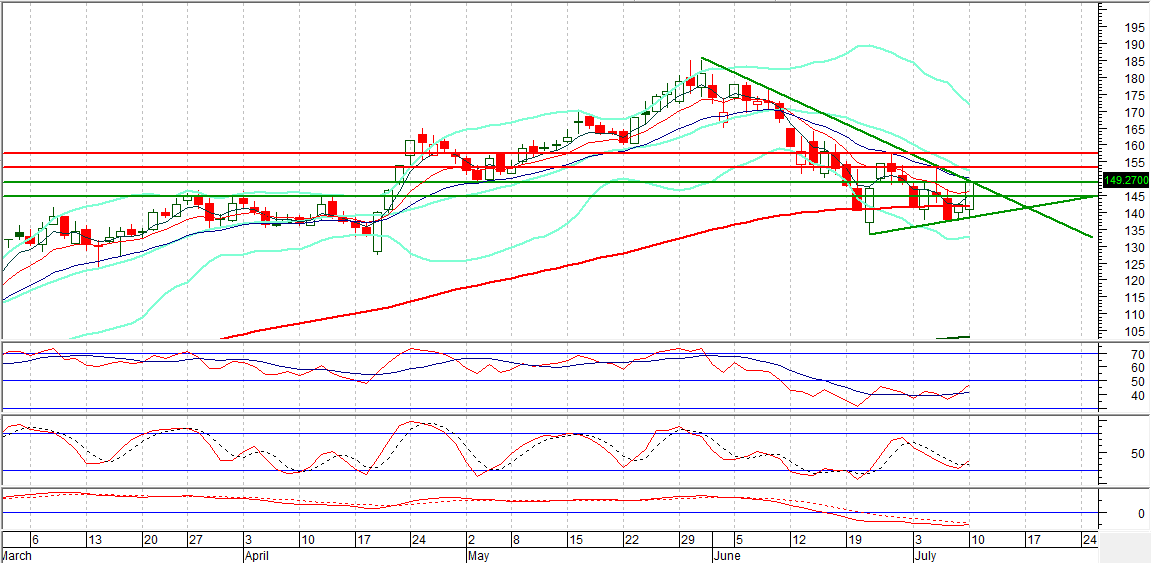The height and width of the screenshot is (563, 1151).
Task: Click the date label 12 in June
Action: pos(797,540)
